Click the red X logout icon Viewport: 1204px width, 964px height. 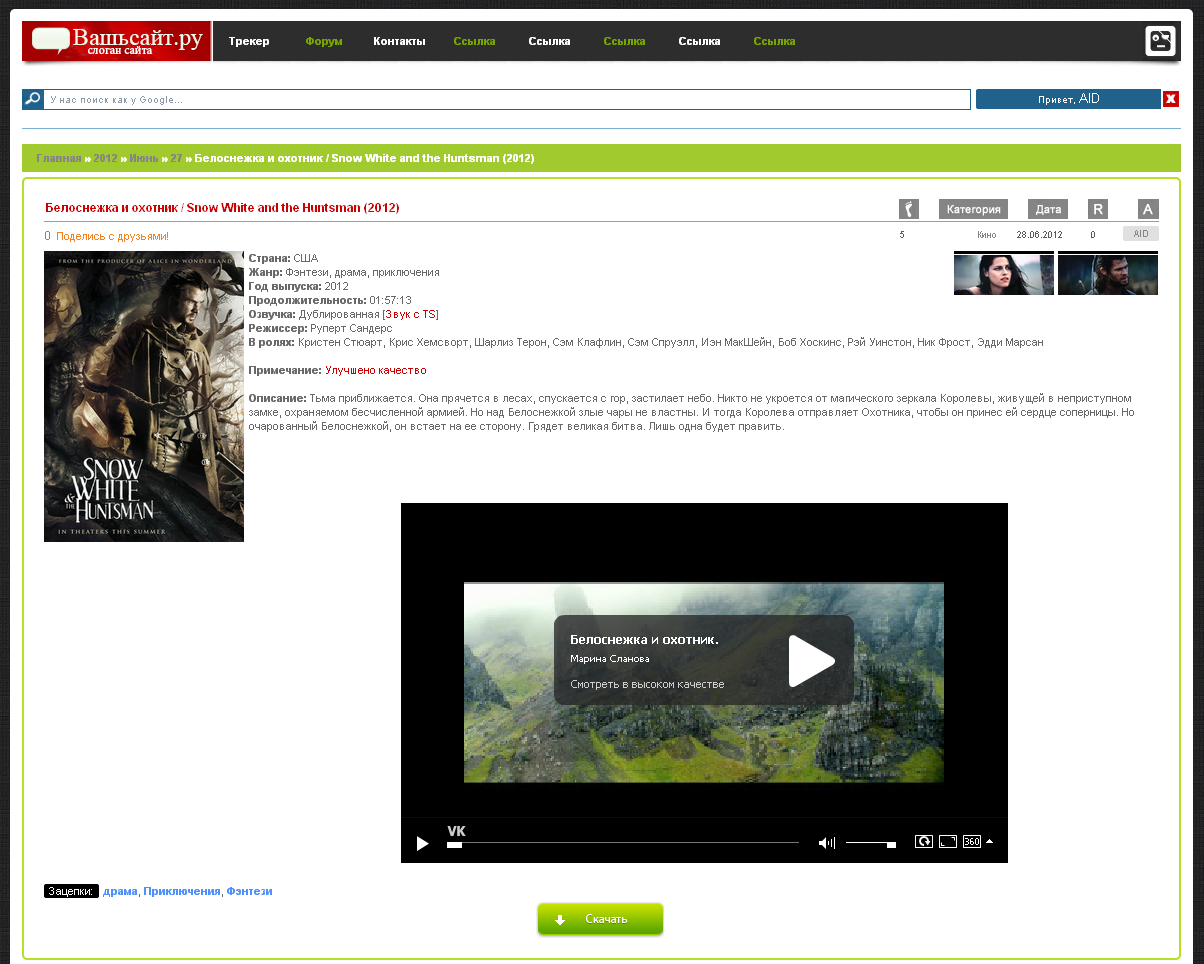1170,99
